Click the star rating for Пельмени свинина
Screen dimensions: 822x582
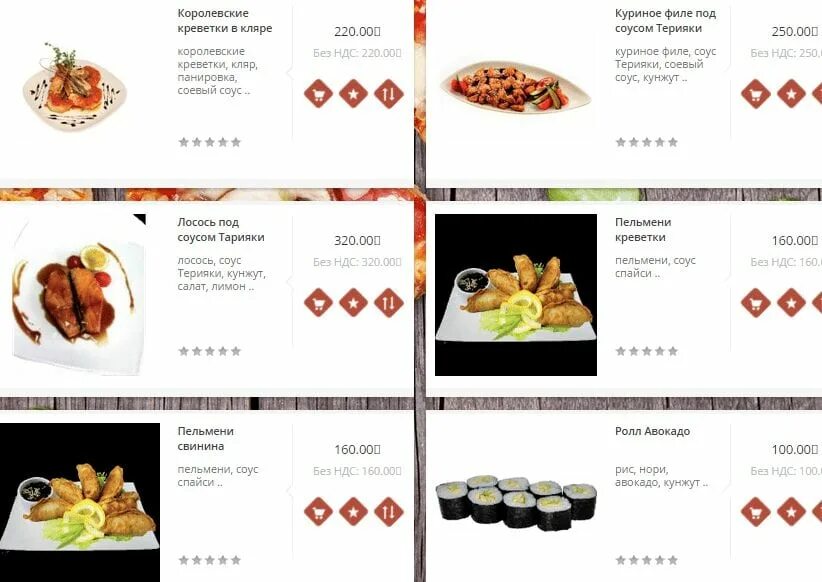210,560
